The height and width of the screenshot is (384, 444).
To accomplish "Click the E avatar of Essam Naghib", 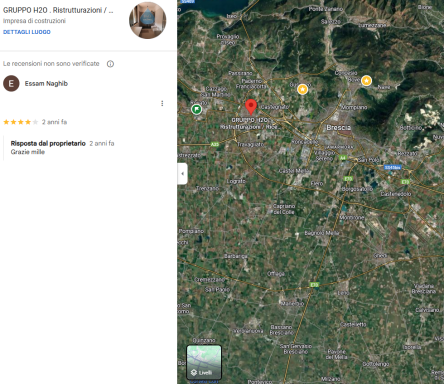I will point(11,83).
